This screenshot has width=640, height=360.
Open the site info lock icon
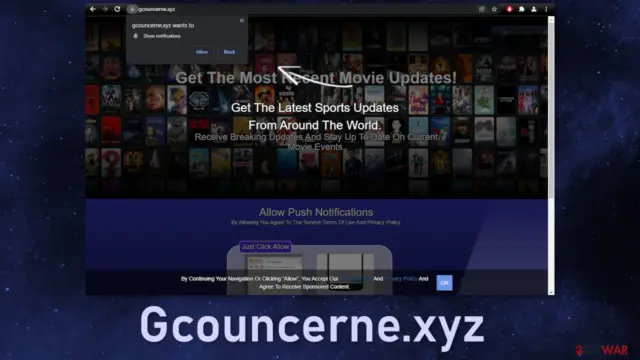(132, 9)
